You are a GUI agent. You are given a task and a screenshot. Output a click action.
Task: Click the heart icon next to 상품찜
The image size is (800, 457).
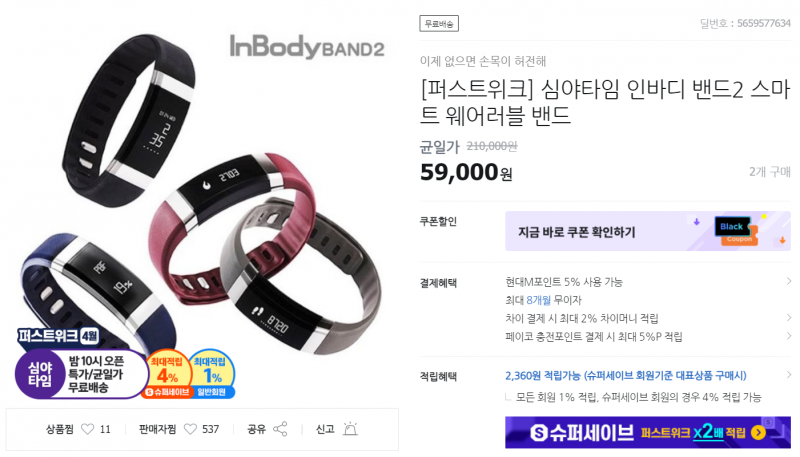click(x=88, y=429)
